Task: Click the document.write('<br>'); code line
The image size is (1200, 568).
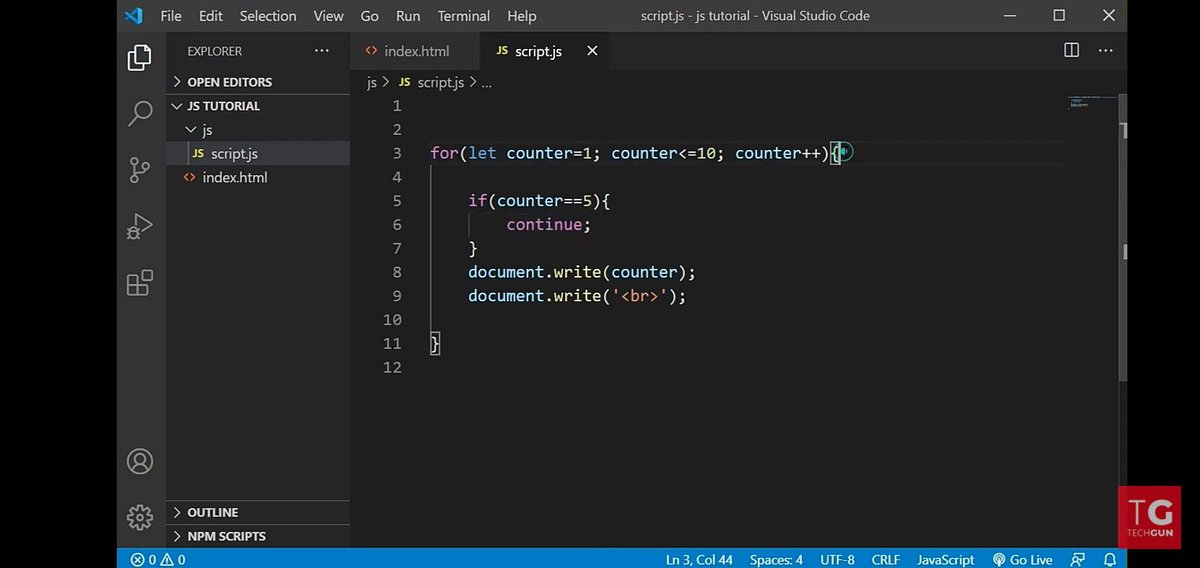Action: click(x=577, y=296)
